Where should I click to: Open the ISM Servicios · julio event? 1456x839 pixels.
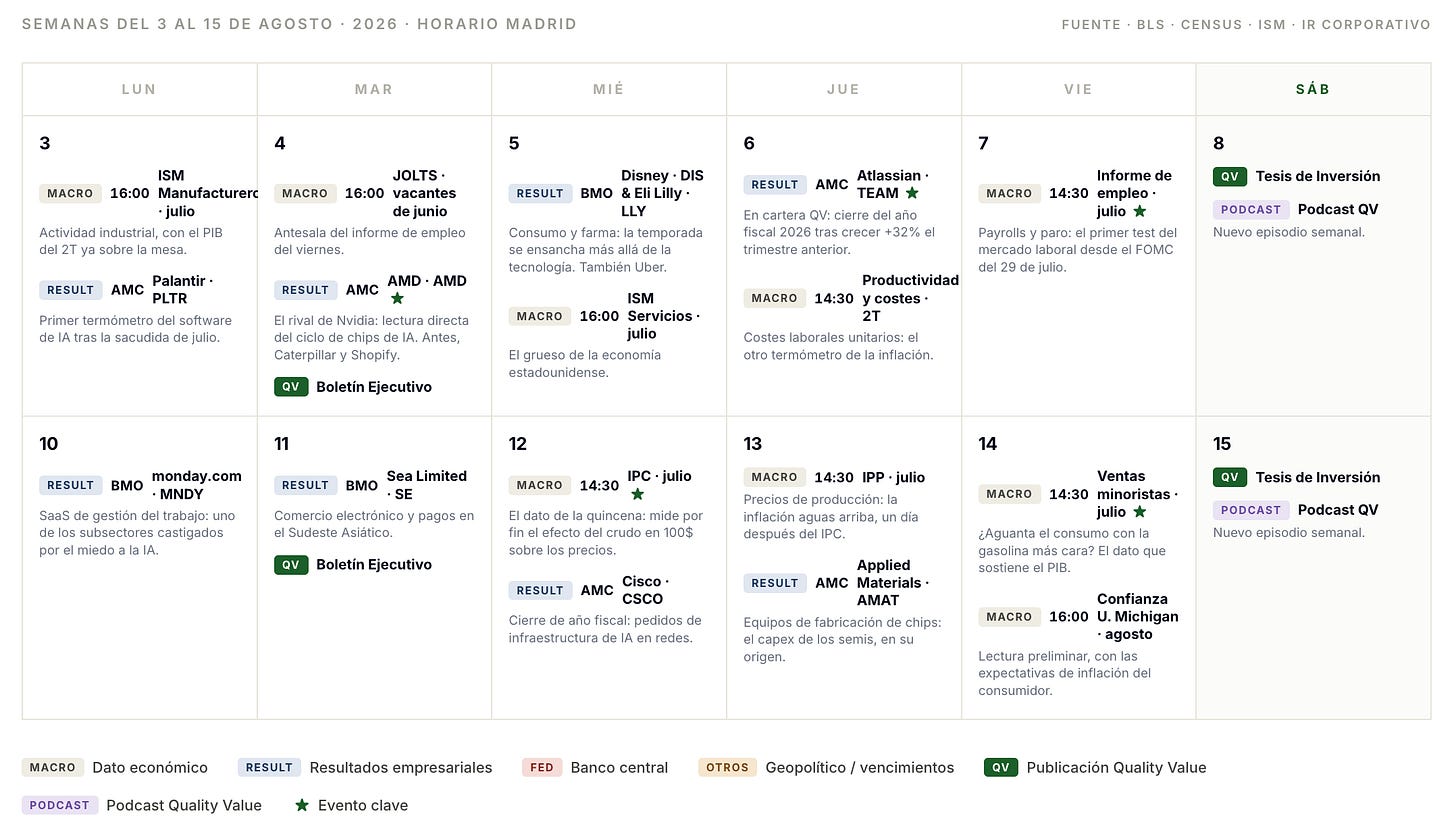pos(663,316)
